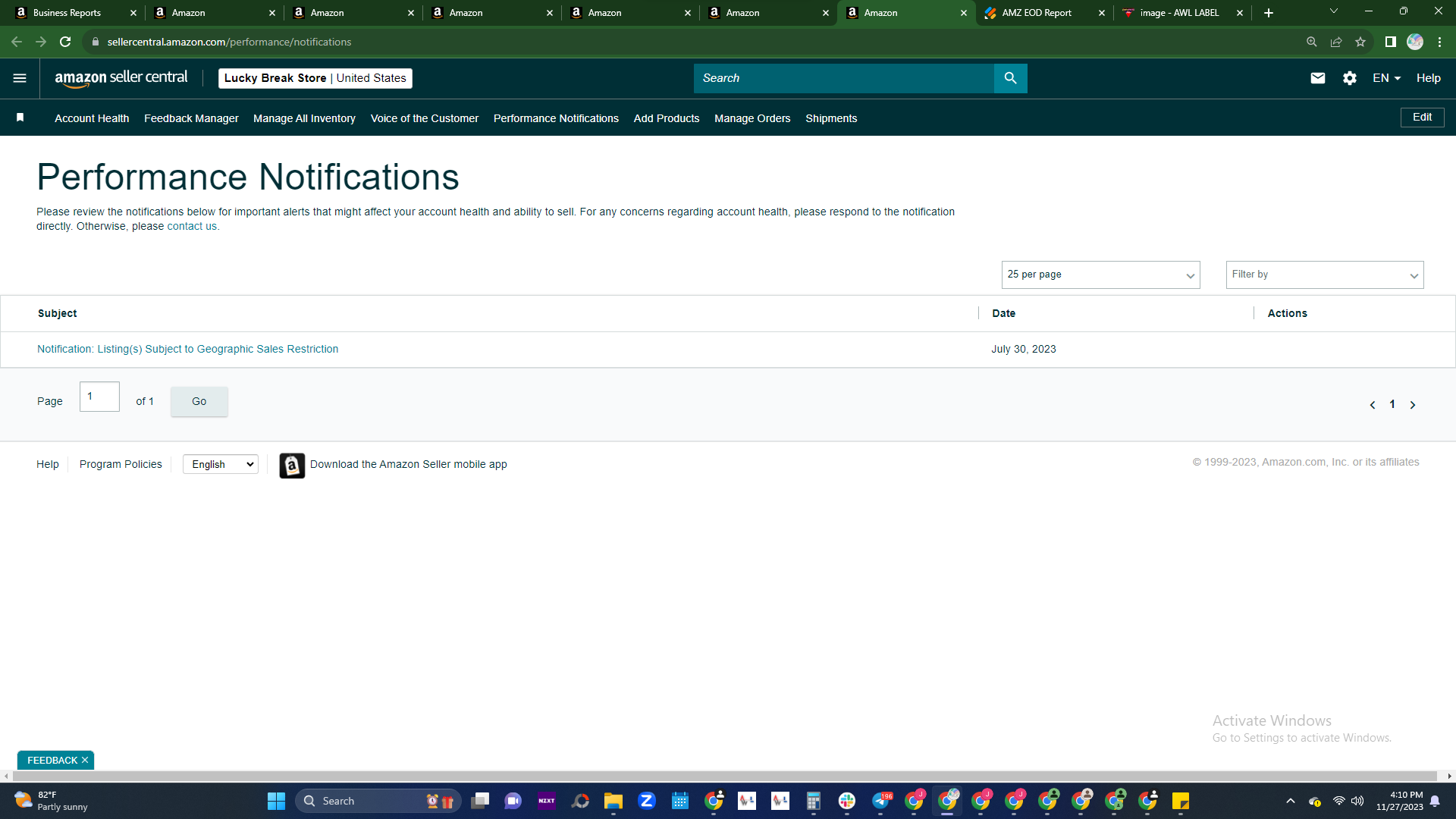Open Performance Notifications nav item
This screenshot has height=819, width=1456.
(556, 118)
